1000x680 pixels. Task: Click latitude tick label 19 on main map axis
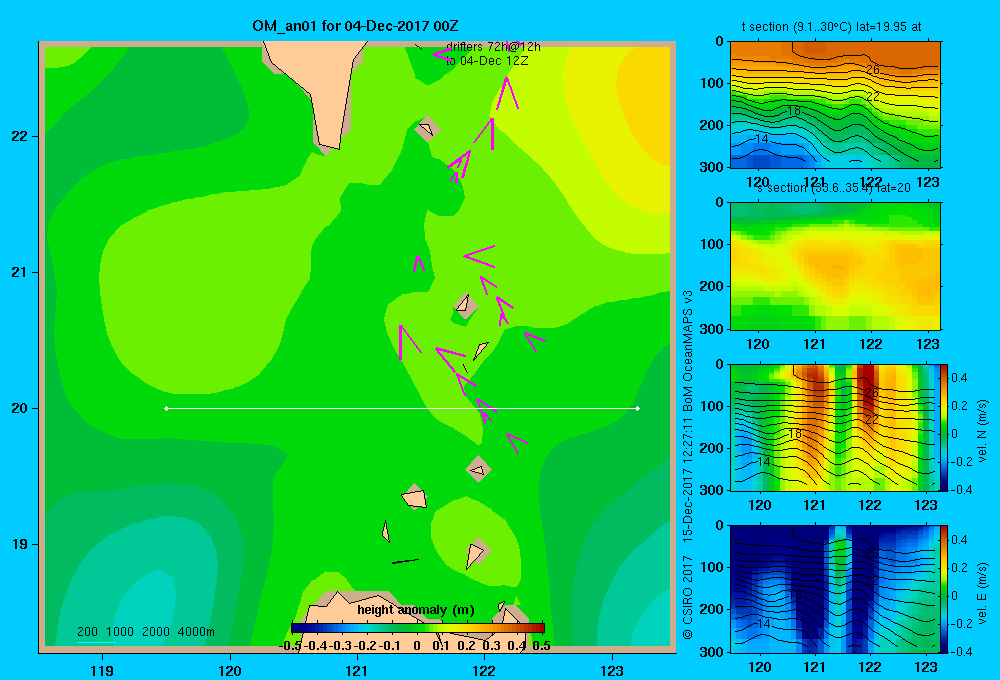pyautogui.click(x=20, y=544)
